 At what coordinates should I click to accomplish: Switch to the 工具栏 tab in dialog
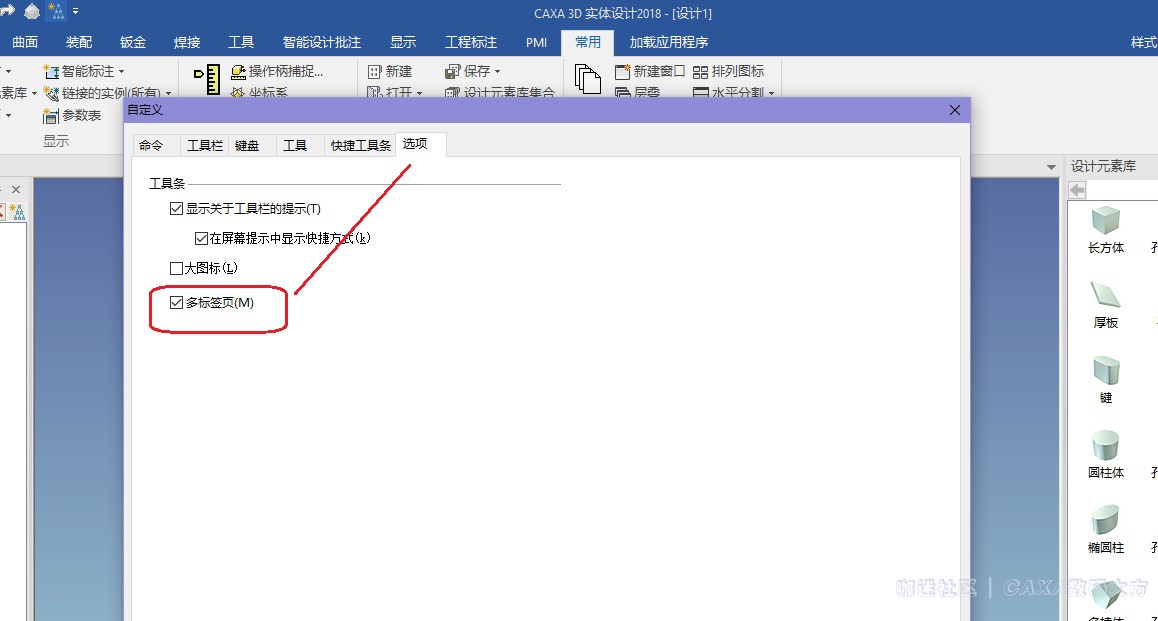[205, 145]
